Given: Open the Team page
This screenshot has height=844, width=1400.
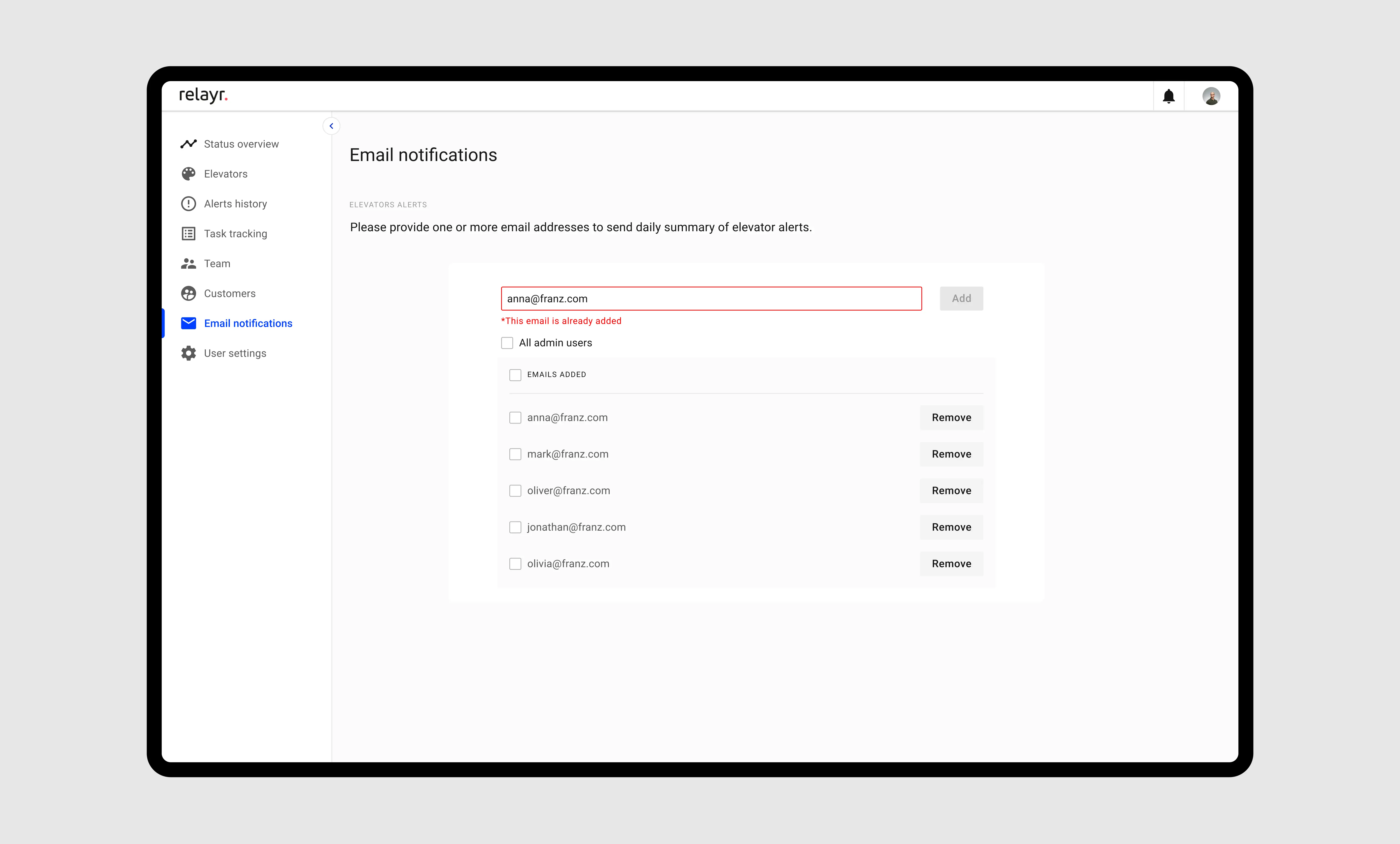Looking at the screenshot, I should click(217, 263).
